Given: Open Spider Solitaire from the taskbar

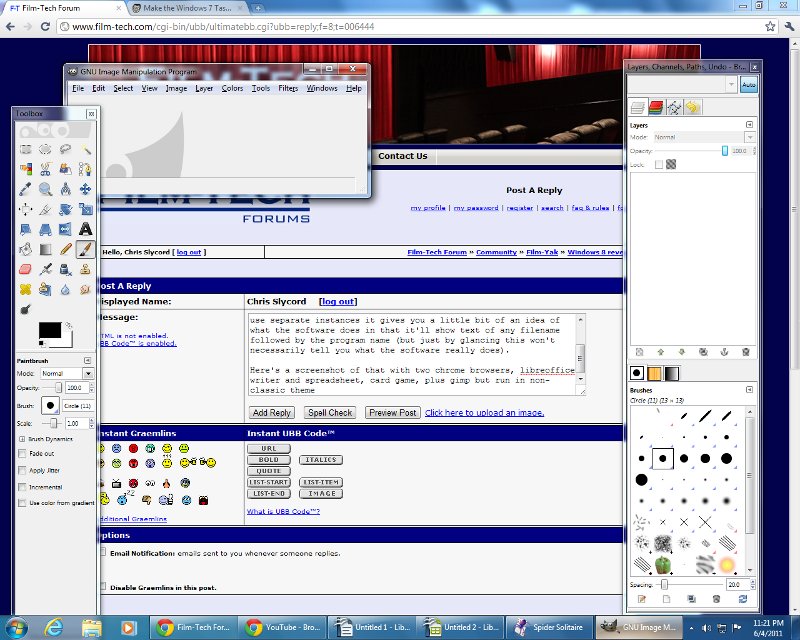Looking at the screenshot, I should 550,627.
